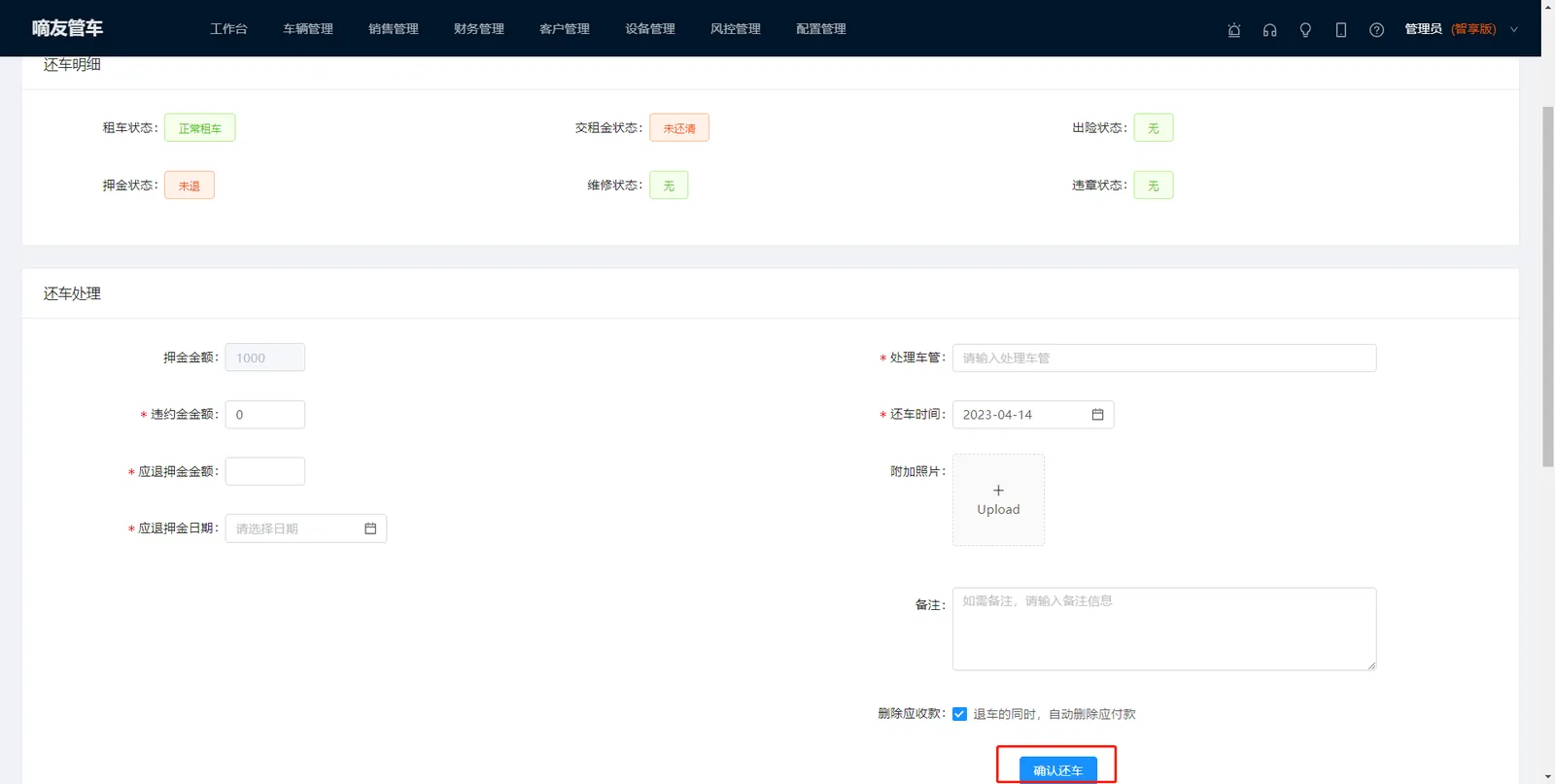1555x784 pixels.
Task: Open the 设备管理 menu
Action: point(650,29)
